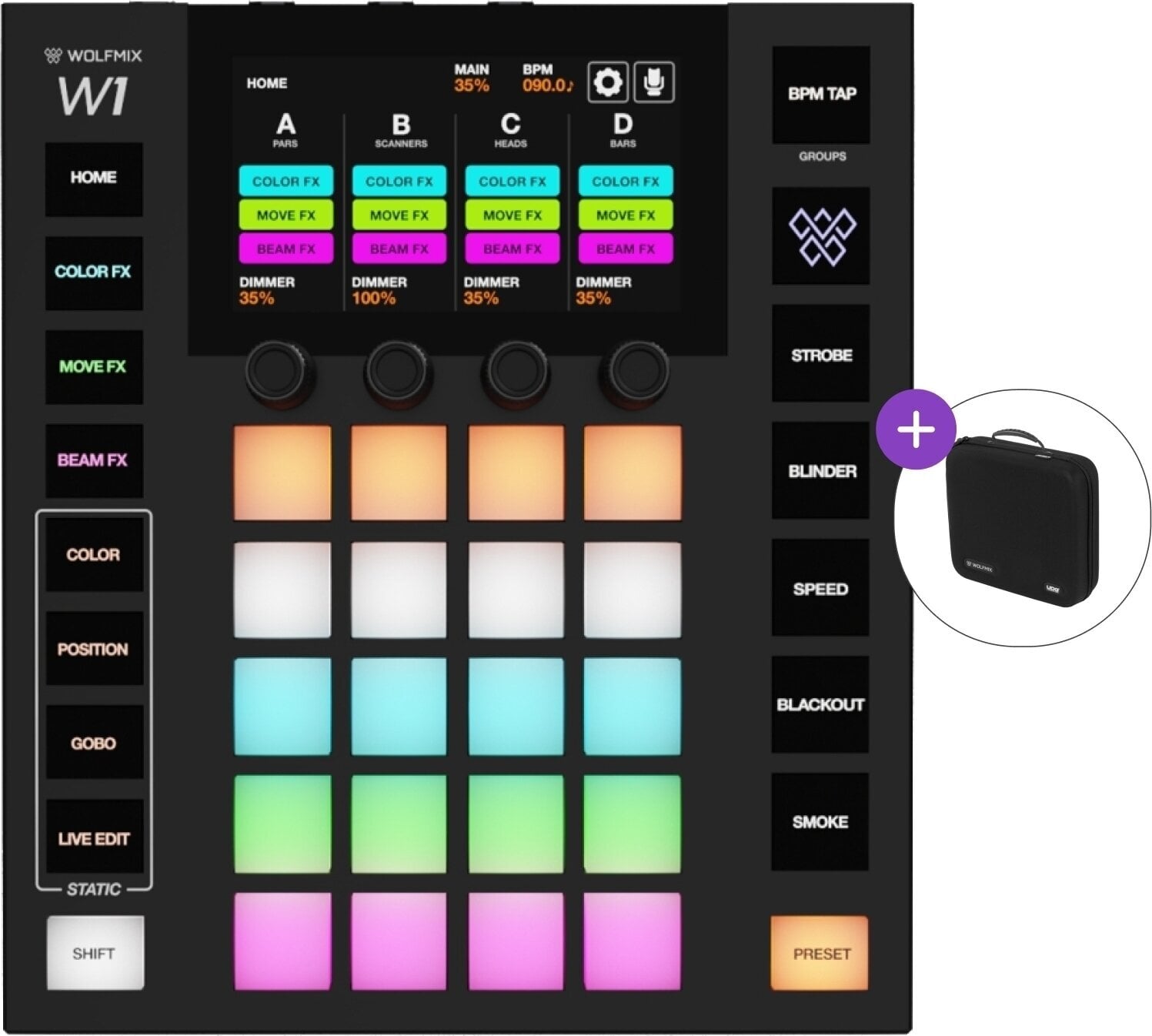Open the POSITION button
This screenshot has width=1152, height=1036.
point(93,650)
